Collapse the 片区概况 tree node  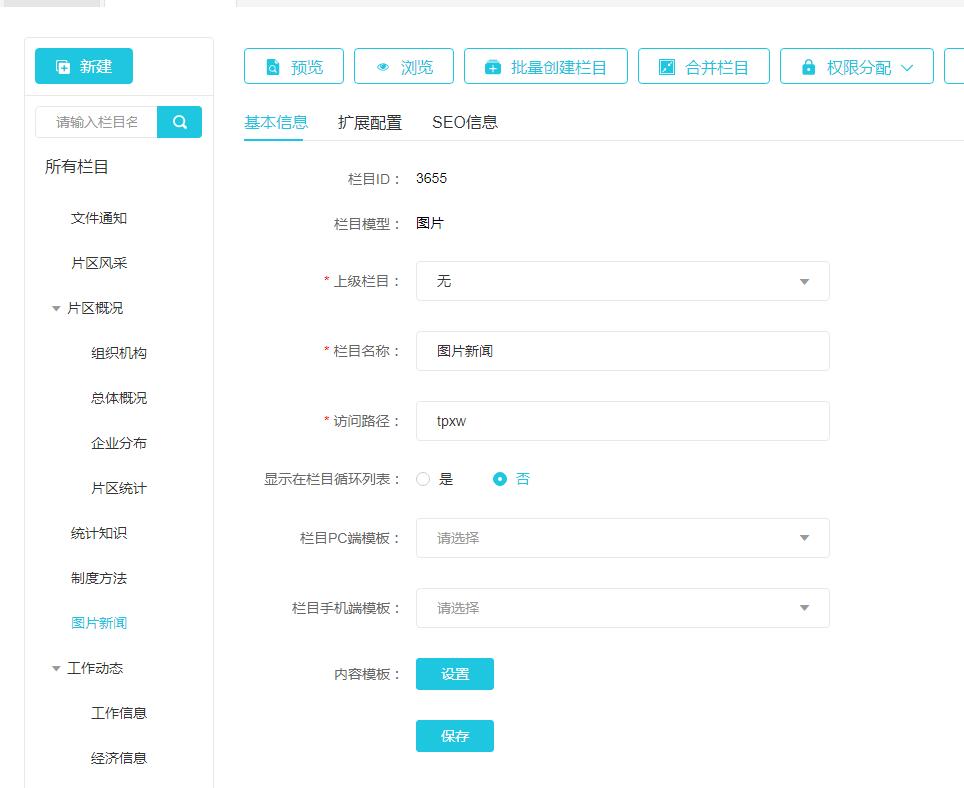pos(56,309)
